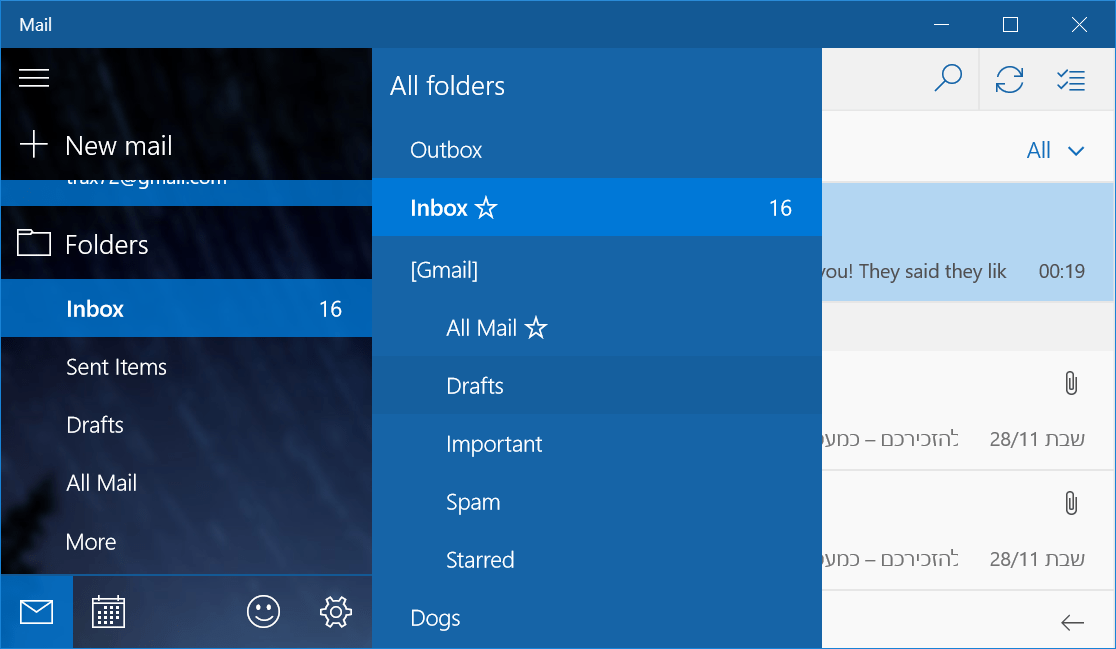1116x649 pixels.
Task: Open the All messages filter dropdown
Action: click(1055, 151)
